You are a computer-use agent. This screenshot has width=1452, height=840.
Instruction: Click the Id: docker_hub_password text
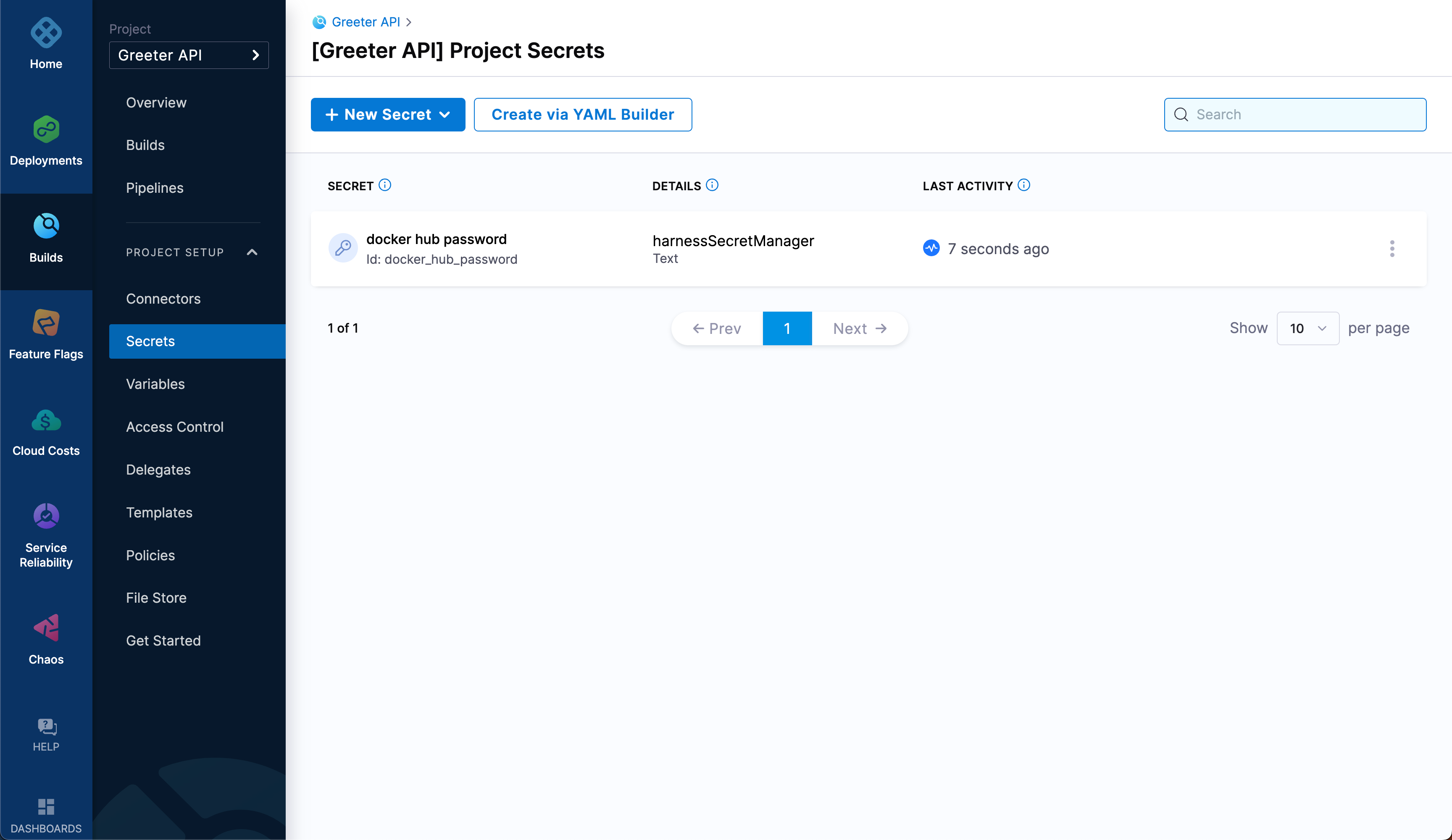click(x=442, y=259)
